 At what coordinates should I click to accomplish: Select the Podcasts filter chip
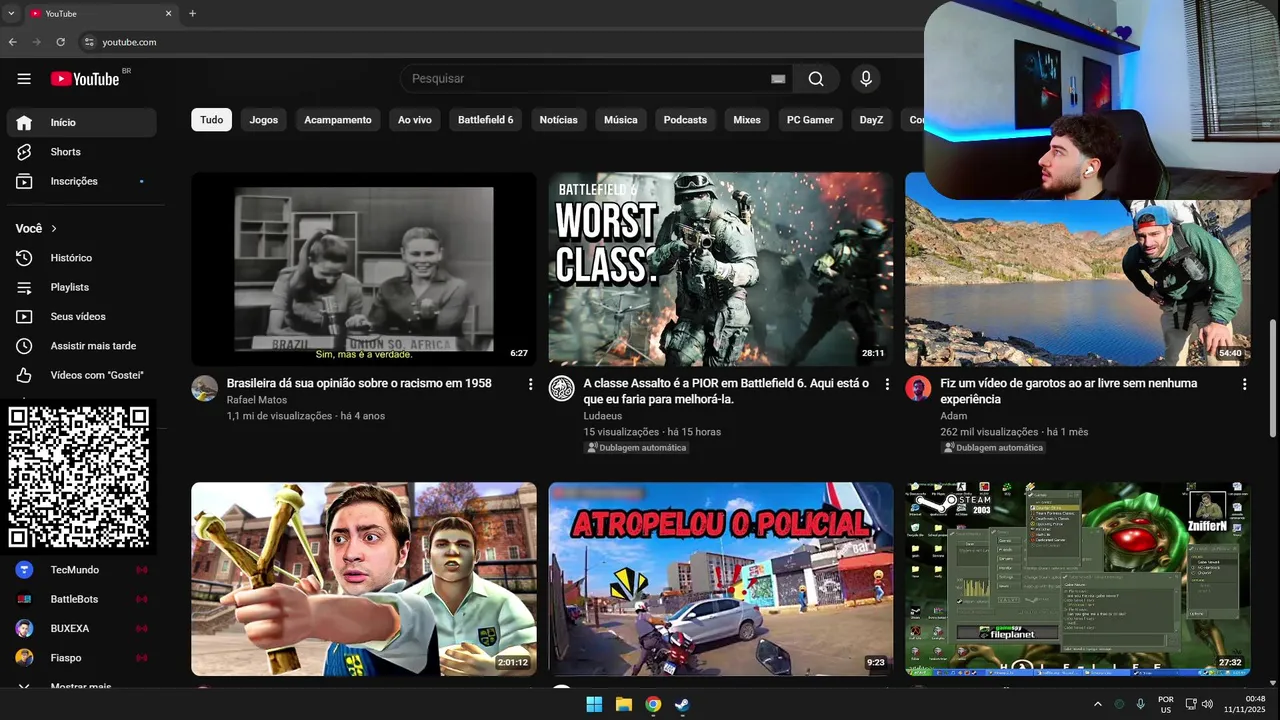pos(685,120)
